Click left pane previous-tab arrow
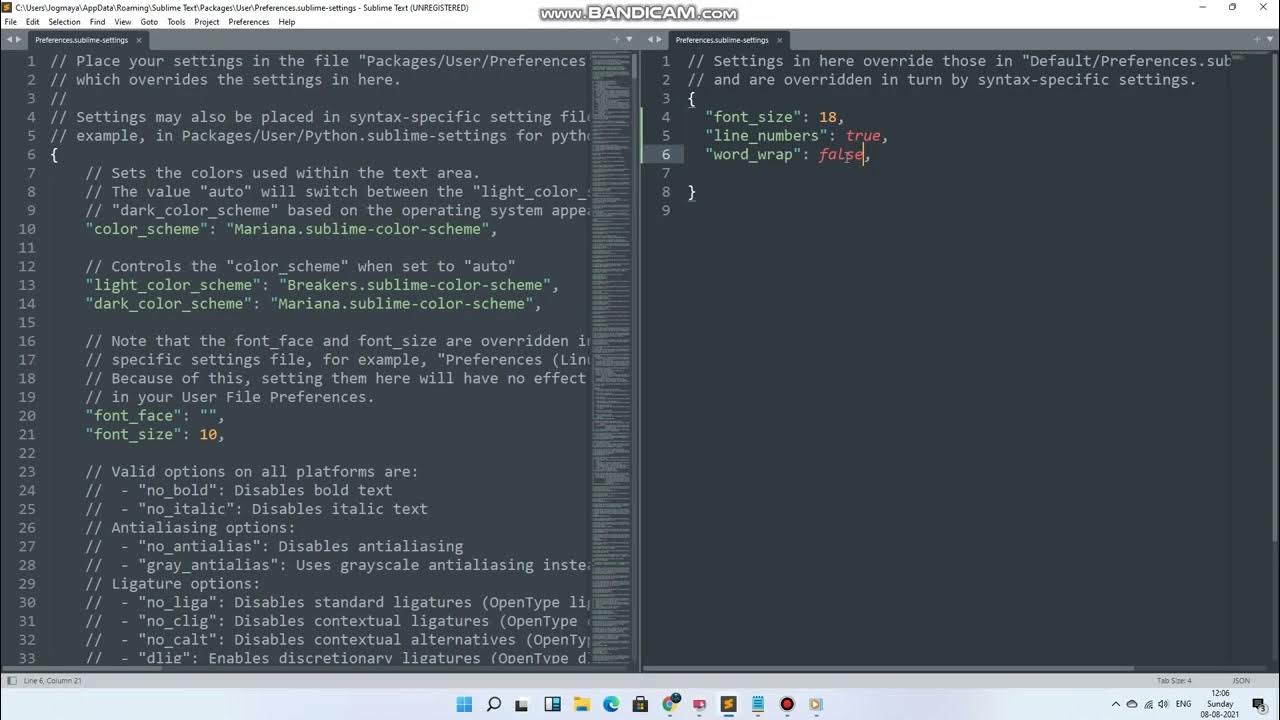Image resolution: width=1280 pixels, height=720 pixels. tap(9, 40)
